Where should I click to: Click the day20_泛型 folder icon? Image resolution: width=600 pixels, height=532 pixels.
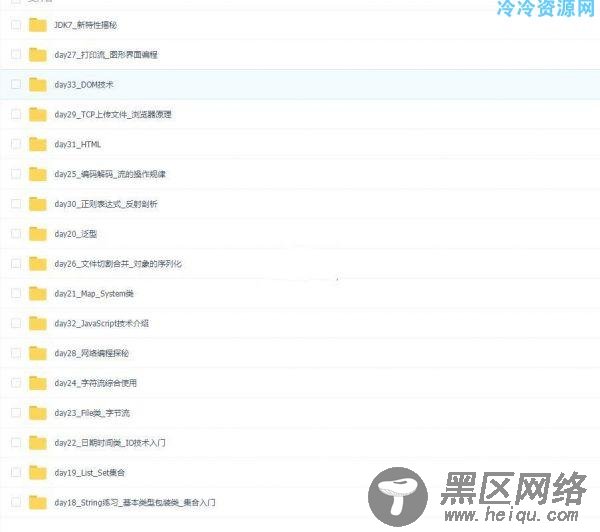click(38, 234)
